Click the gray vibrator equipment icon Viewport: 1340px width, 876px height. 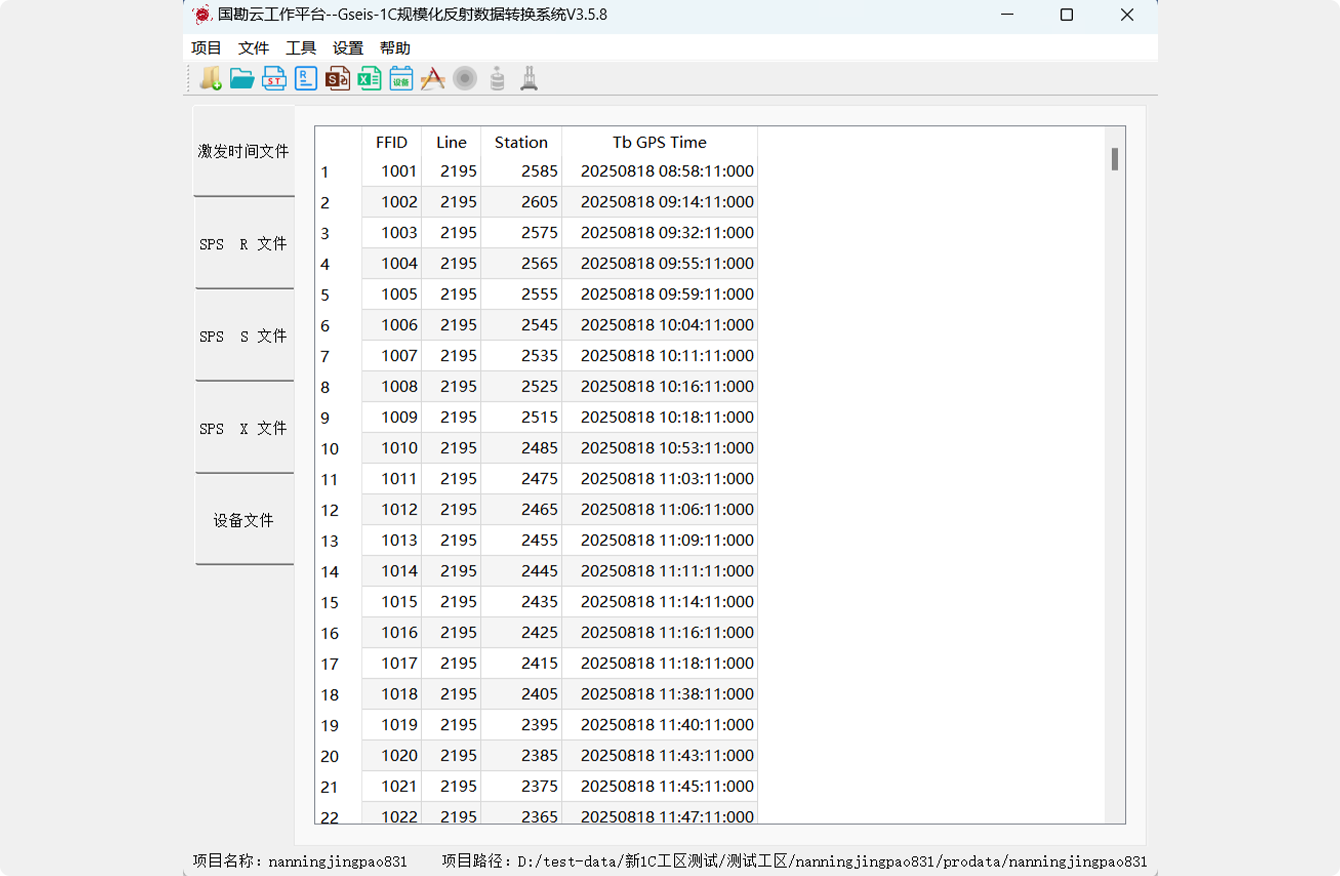pyautogui.click(x=529, y=78)
